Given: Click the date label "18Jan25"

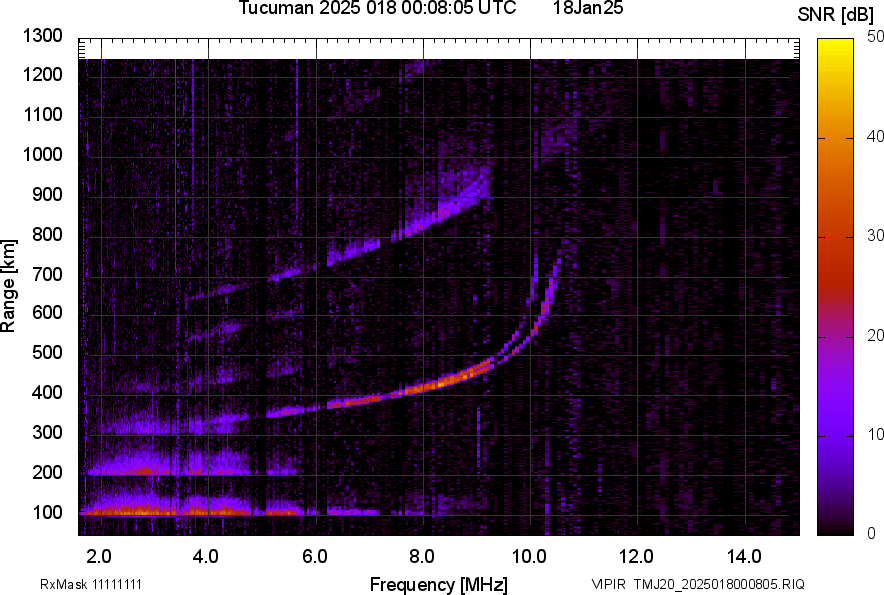Looking at the screenshot, I should coord(588,8).
